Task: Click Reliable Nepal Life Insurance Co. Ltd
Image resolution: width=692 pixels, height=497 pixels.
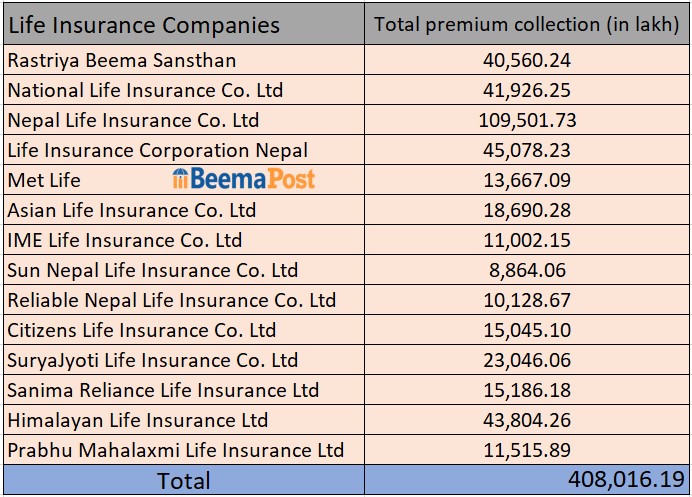Action: [x=171, y=300]
